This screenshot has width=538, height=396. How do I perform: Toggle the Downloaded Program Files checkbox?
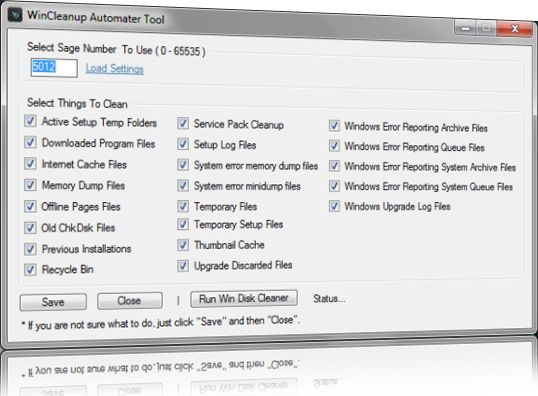(x=30, y=142)
